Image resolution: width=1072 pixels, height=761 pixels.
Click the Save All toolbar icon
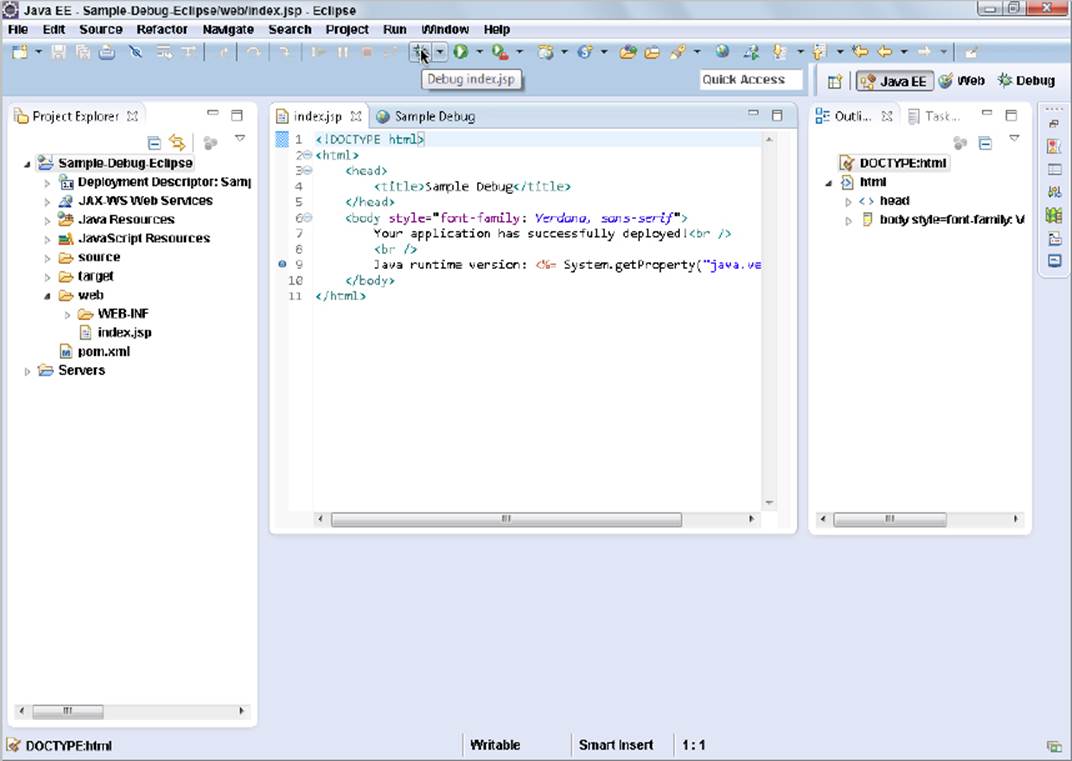[x=83, y=52]
